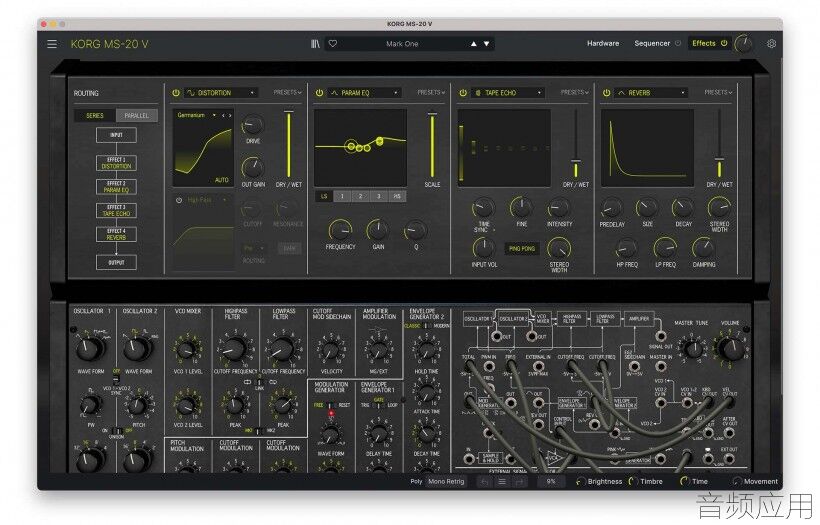Flip the VCO sync ON/OFF switch
Screen dimensions: 820x525
pyautogui.click(x=116, y=378)
